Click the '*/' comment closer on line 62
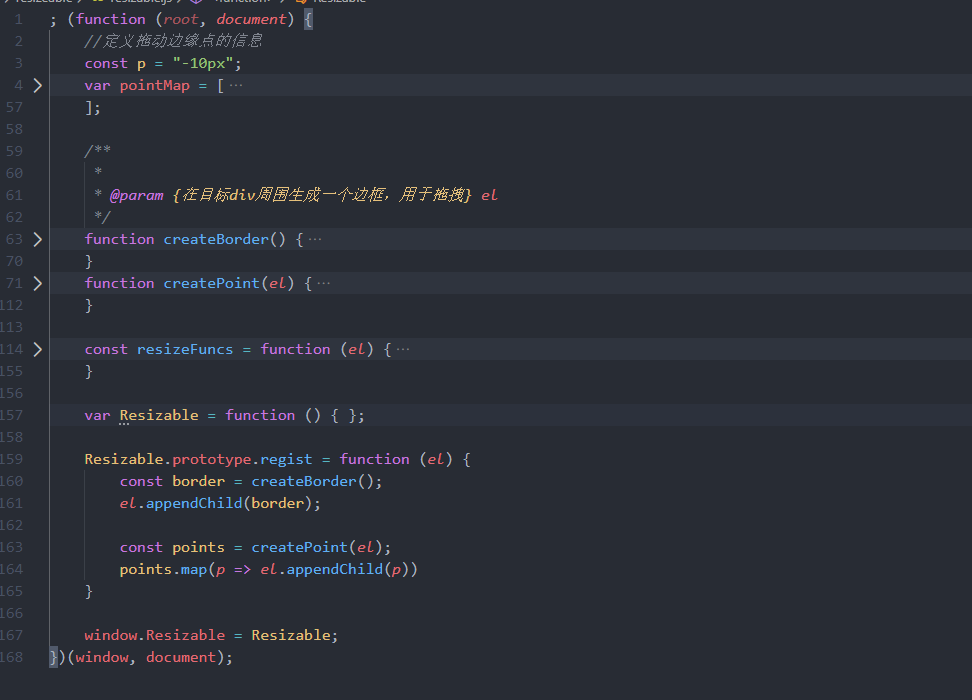Screen dimensions: 972x700 click(102, 217)
